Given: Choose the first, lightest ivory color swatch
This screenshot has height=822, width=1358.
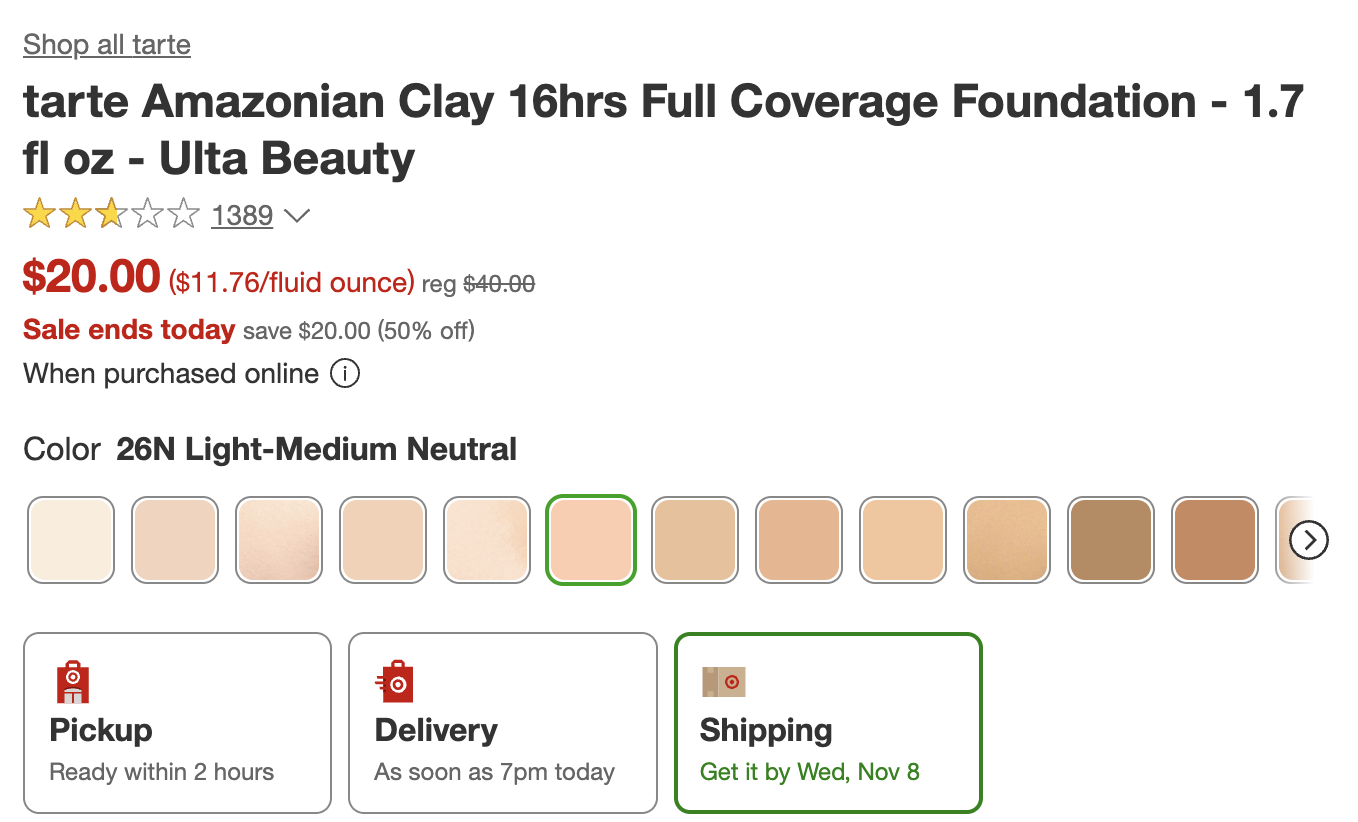Looking at the screenshot, I should click(71, 540).
